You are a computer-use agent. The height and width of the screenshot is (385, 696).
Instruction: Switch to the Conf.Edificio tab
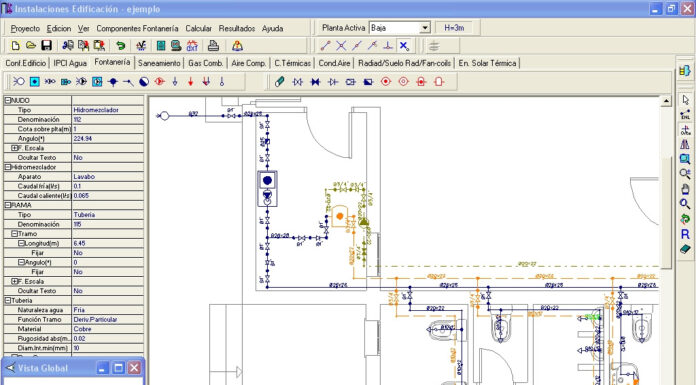(26, 63)
